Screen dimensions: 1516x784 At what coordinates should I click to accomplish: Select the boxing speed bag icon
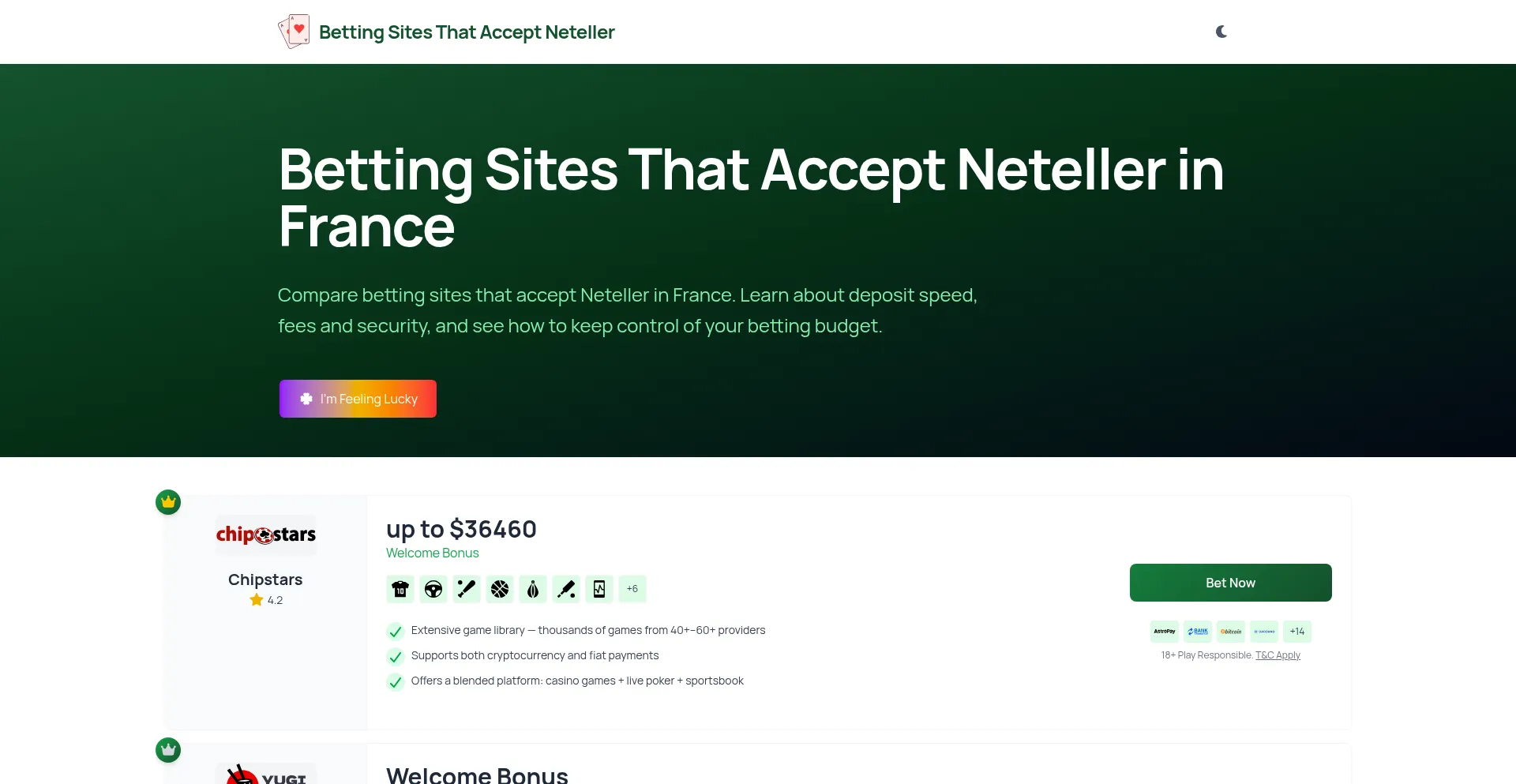[x=532, y=588]
